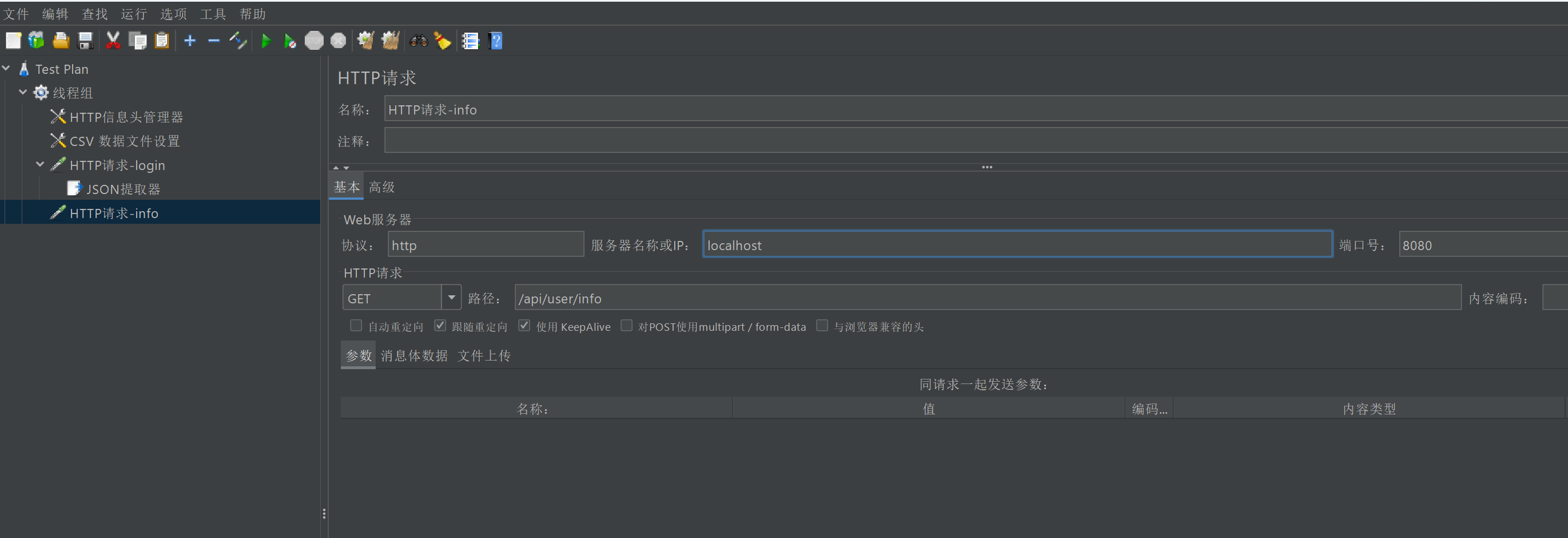Open the 工具 menu
The width and height of the screenshot is (1568, 538).
tap(213, 13)
